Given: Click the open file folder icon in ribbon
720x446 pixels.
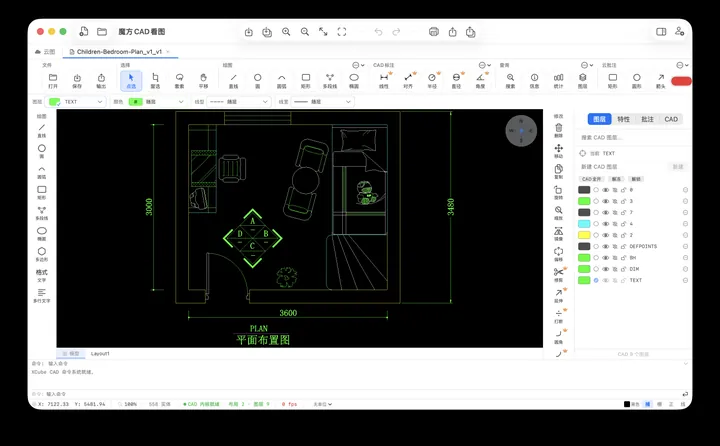Looking at the screenshot, I should 53,81.
